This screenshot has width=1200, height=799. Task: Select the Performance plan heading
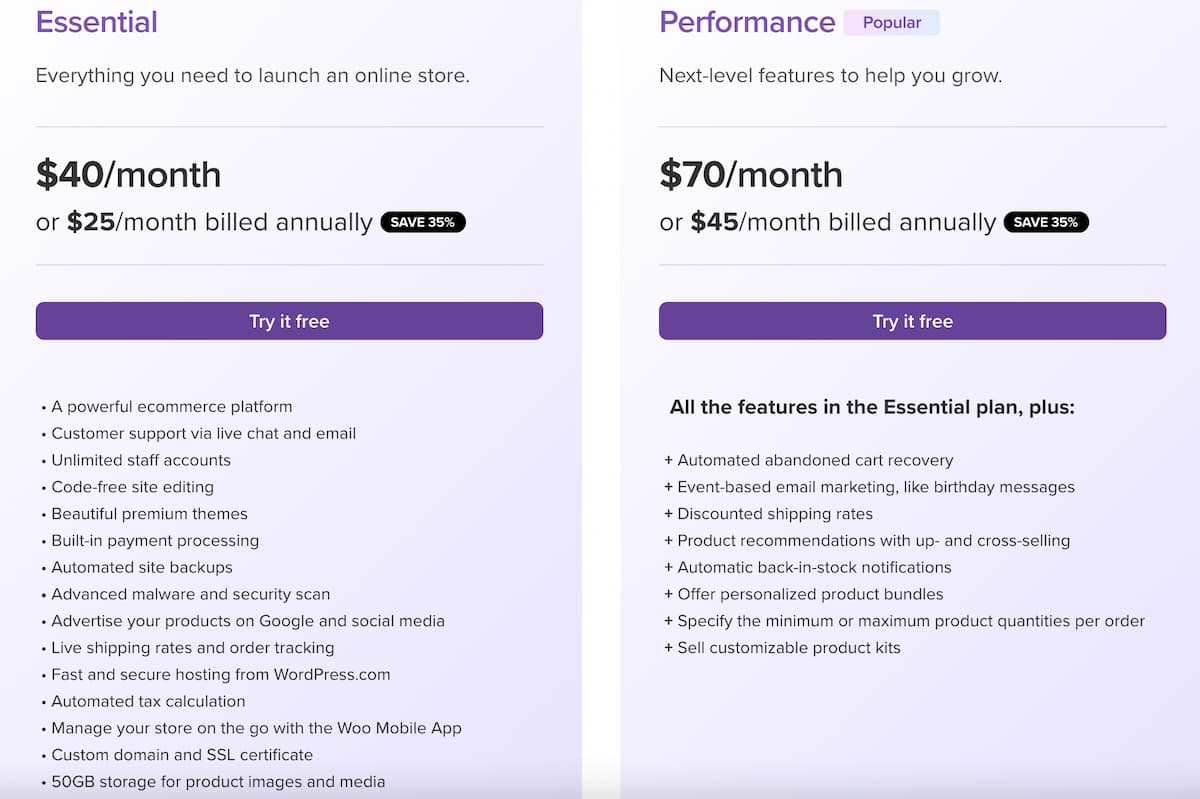[x=747, y=22]
